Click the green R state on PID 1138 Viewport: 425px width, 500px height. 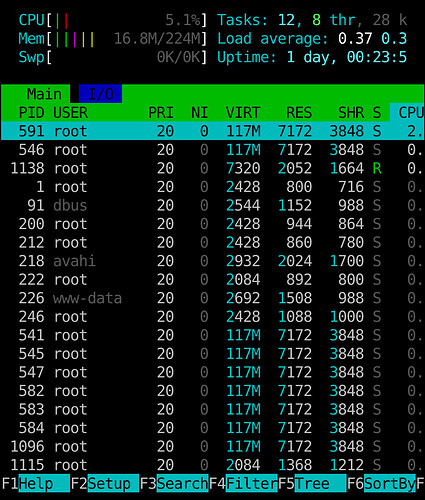(x=377, y=168)
